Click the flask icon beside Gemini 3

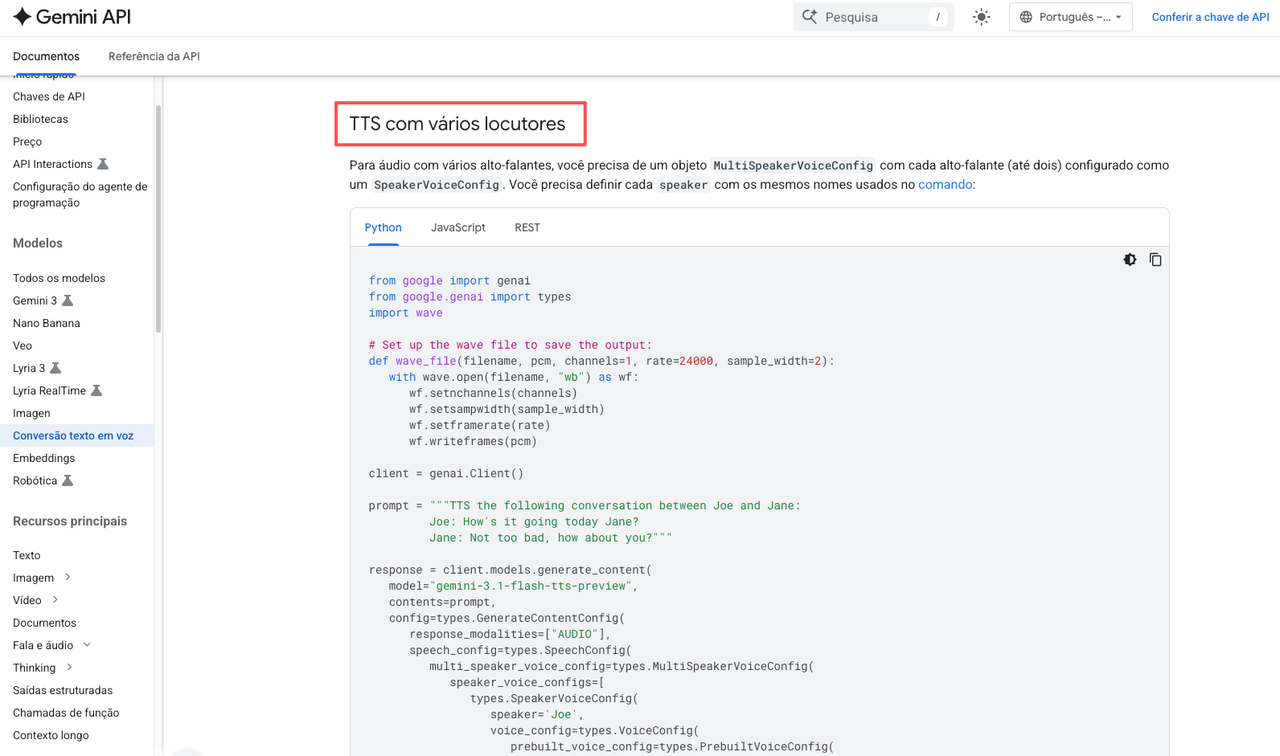point(68,301)
